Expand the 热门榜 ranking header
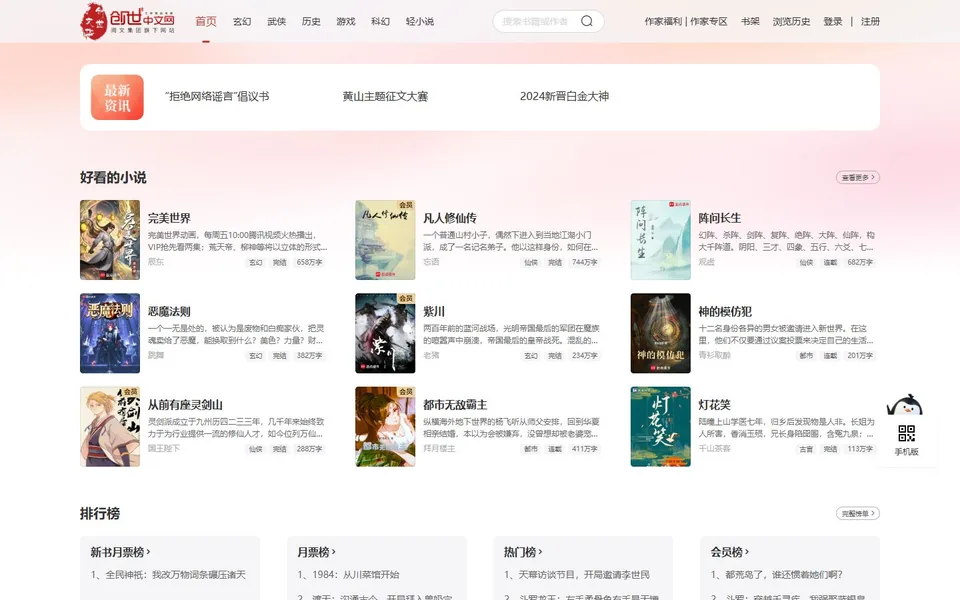 523,552
